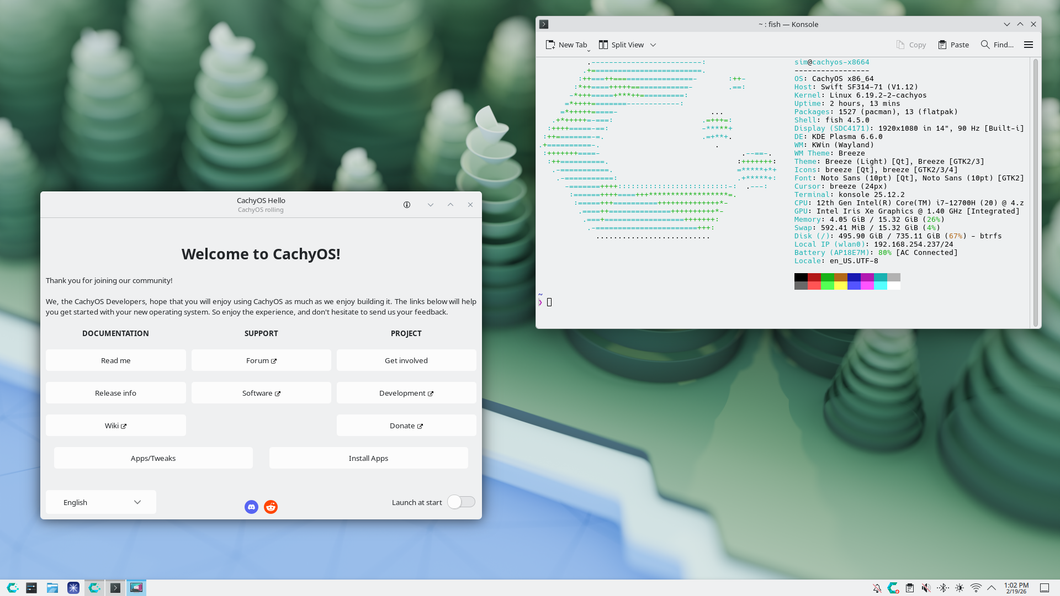The width and height of the screenshot is (1060, 596).
Task: Click Paste in Konsole toolbar
Action: [953, 45]
